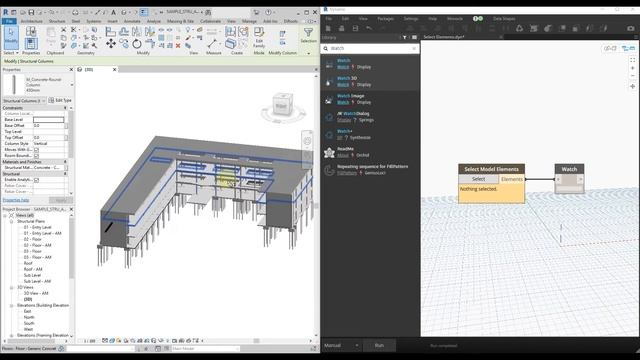Image resolution: width=640 pixels, height=360 pixels.
Task: Select 'ReadMe' library result
Action: tap(370, 152)
